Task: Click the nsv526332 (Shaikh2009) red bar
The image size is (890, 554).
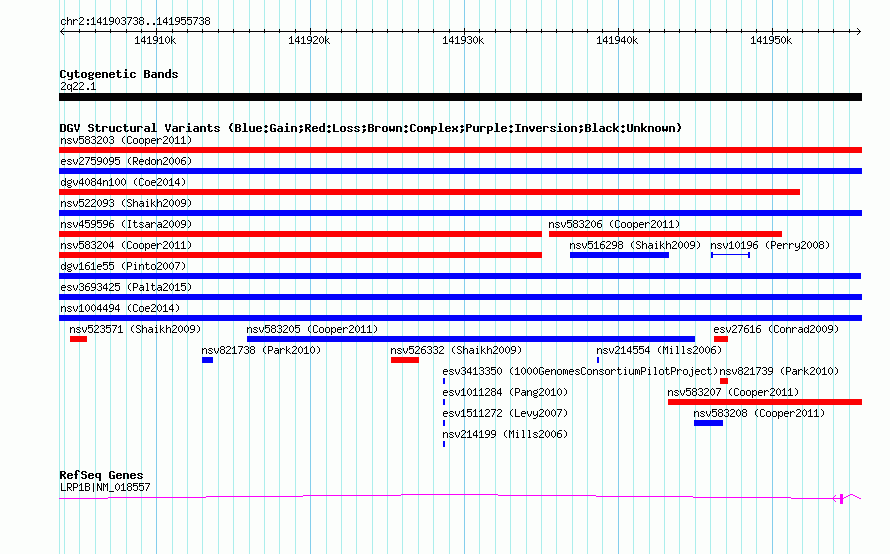Action: (405, 360)
